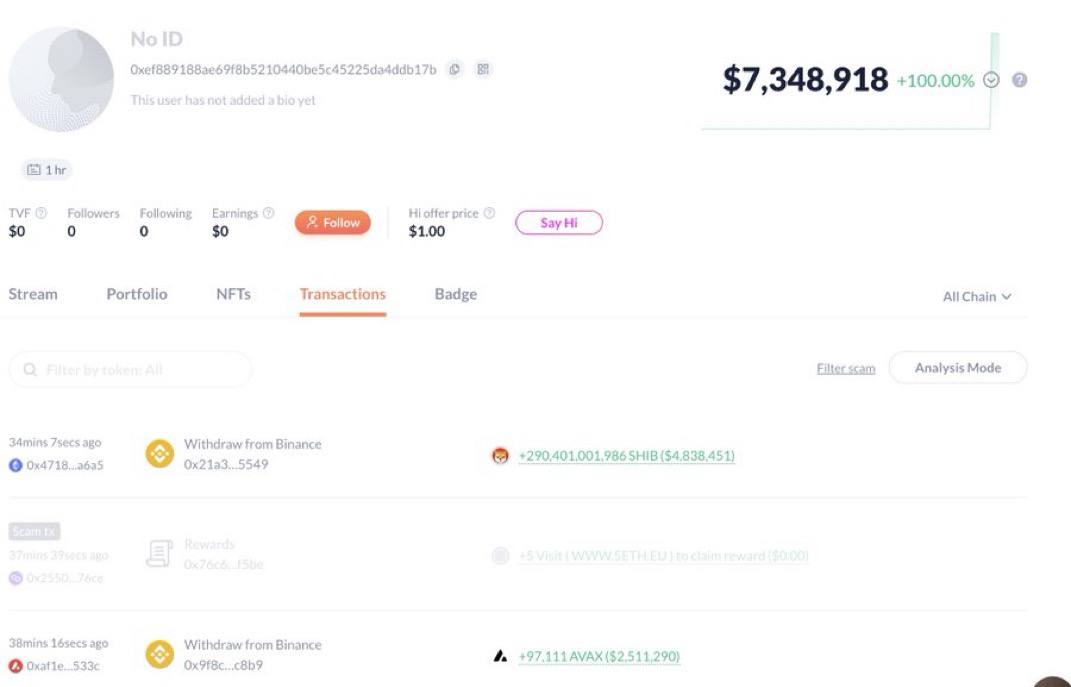Show the wallet QR code icon
The height and width of the screenshot is (687, 1071).
pyautogui.click(x=483, y=69)
